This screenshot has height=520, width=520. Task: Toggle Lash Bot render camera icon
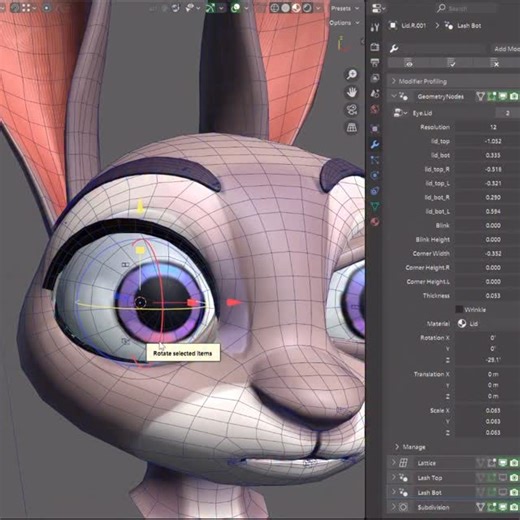514,492
